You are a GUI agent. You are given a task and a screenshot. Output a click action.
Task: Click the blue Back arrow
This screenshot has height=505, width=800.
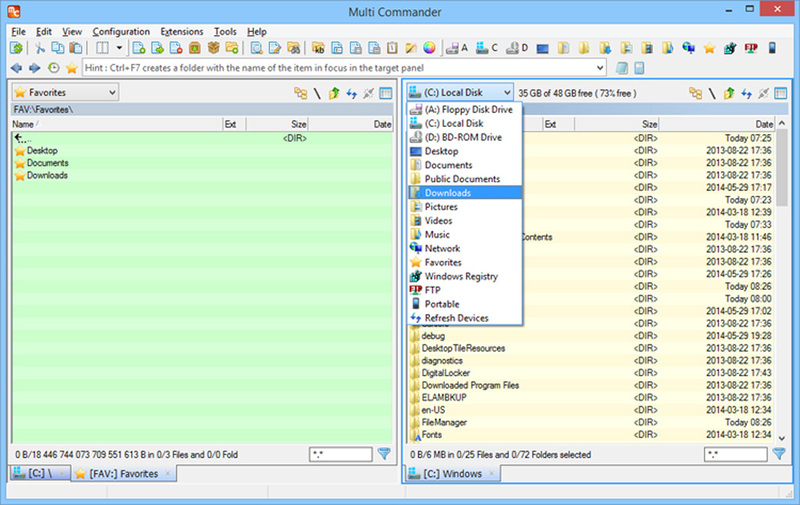[x=16, y=68]
